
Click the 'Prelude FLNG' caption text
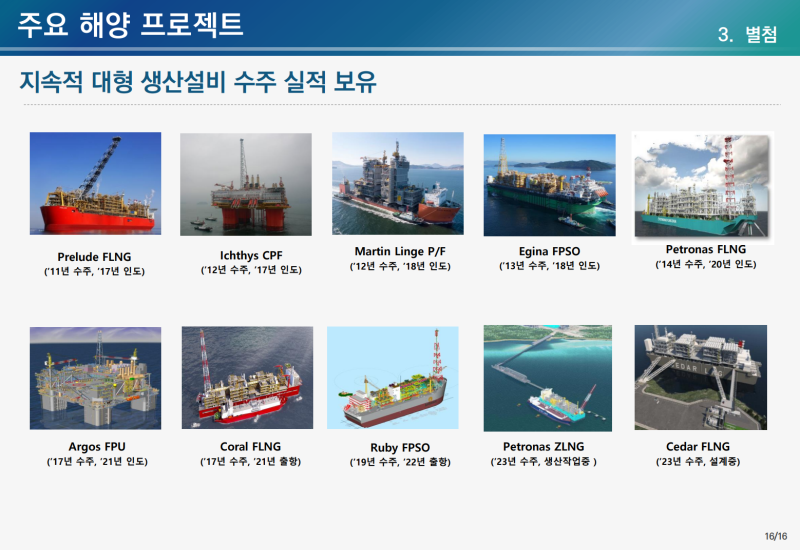coord(95,256)
